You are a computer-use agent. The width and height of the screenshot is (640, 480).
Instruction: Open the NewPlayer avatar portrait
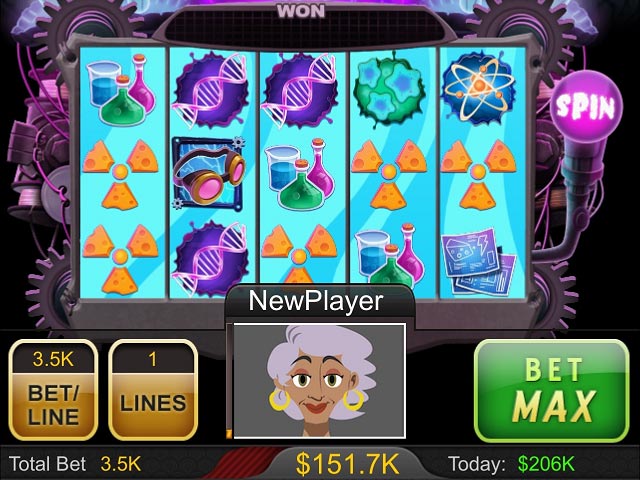[319, 381]
